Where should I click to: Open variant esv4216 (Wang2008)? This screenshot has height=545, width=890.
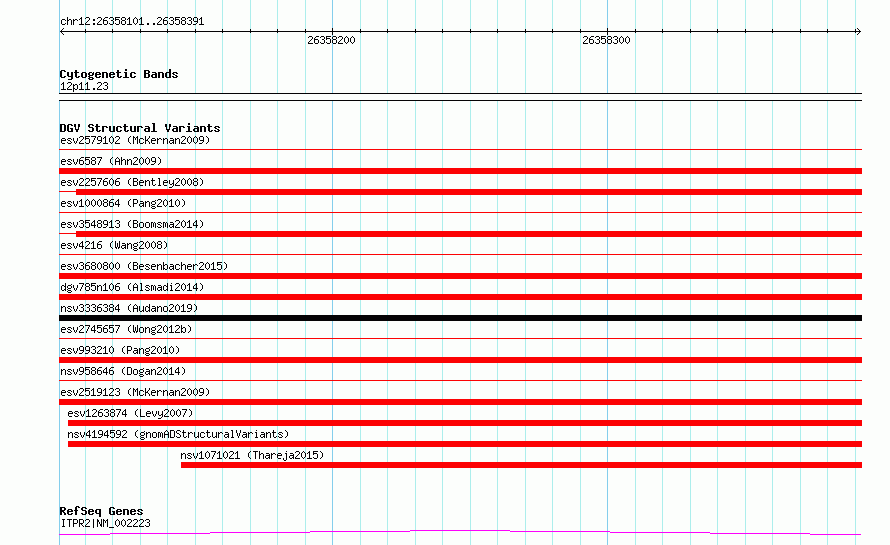pos(114,245)
